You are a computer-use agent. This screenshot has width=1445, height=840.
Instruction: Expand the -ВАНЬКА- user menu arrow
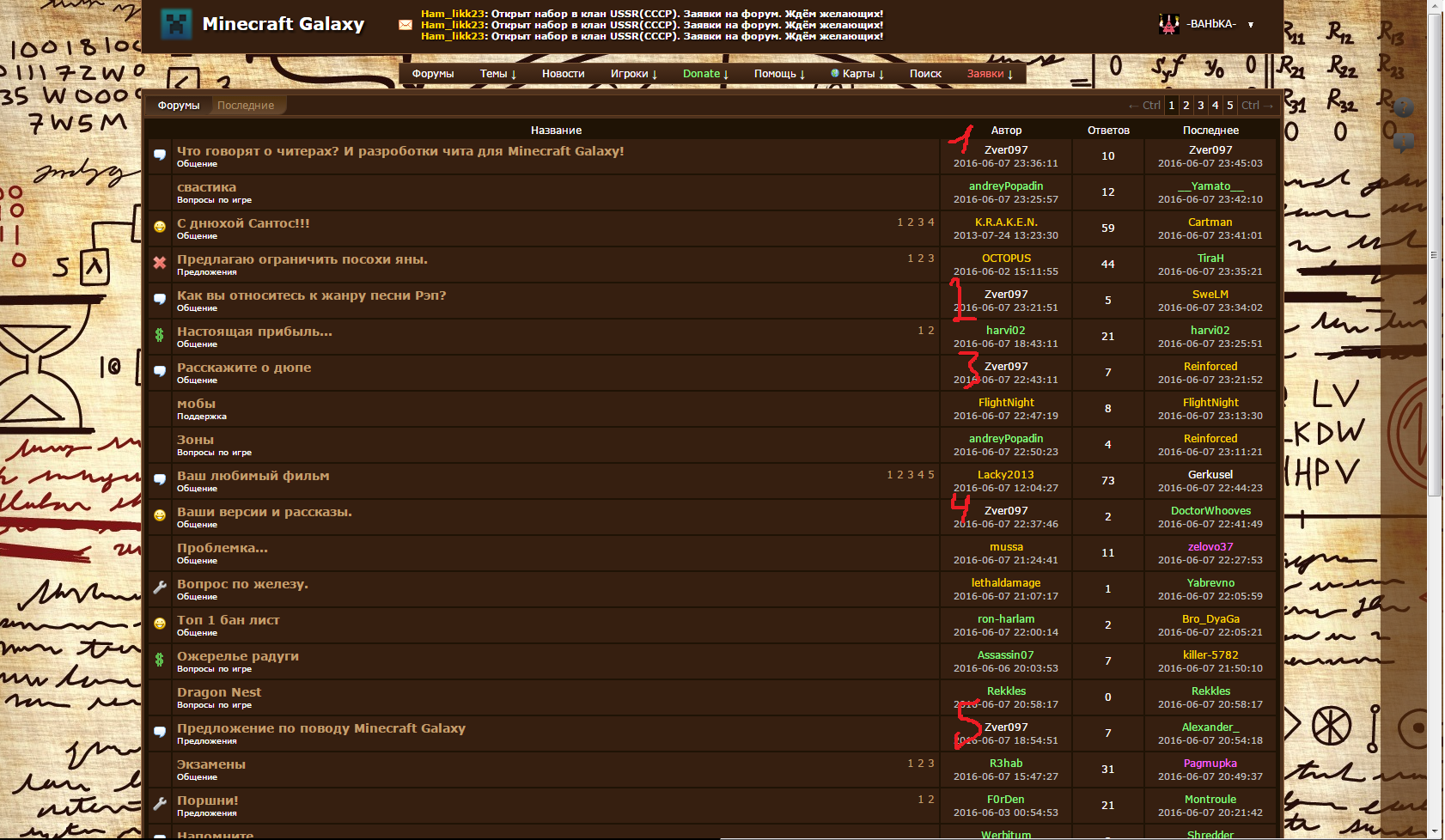(x=1251, y=25)
